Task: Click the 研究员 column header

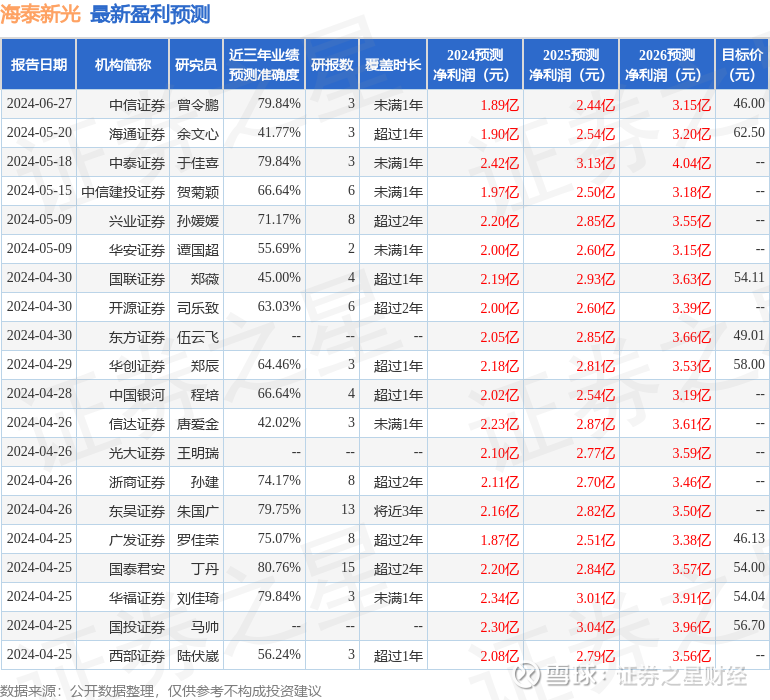Action: click(x=196, y=65)
